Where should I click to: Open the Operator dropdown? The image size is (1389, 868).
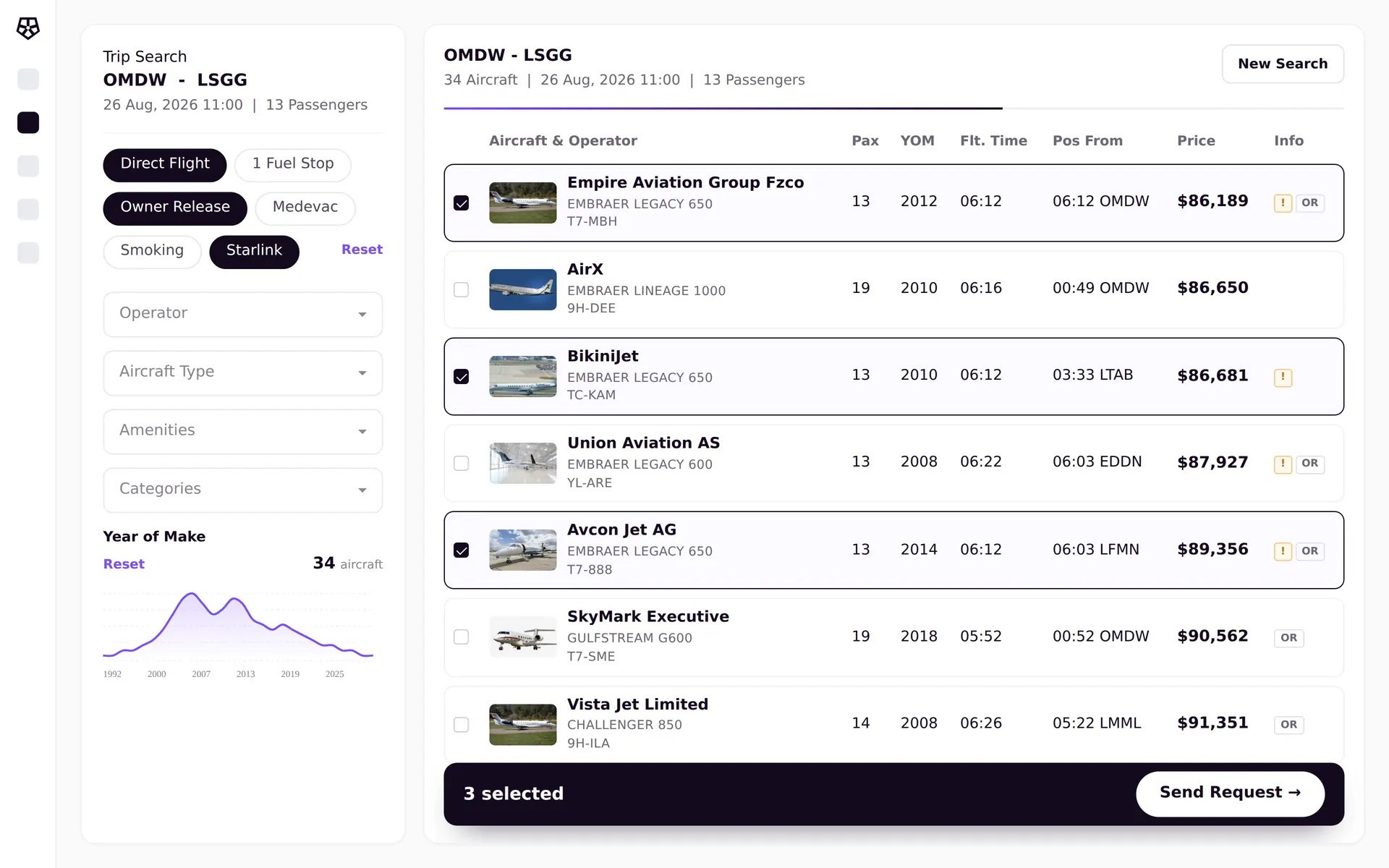[x=242, y=314]
